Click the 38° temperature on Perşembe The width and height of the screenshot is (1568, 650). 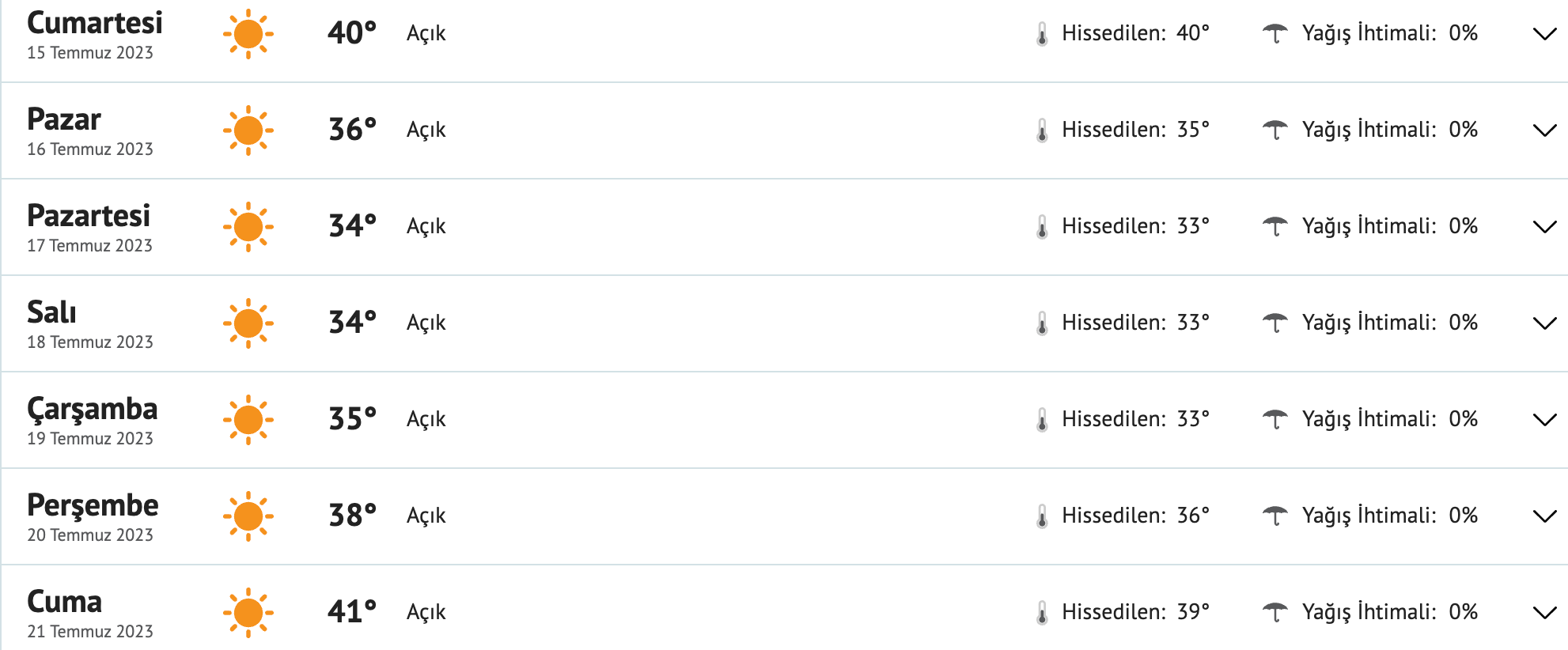352,515
